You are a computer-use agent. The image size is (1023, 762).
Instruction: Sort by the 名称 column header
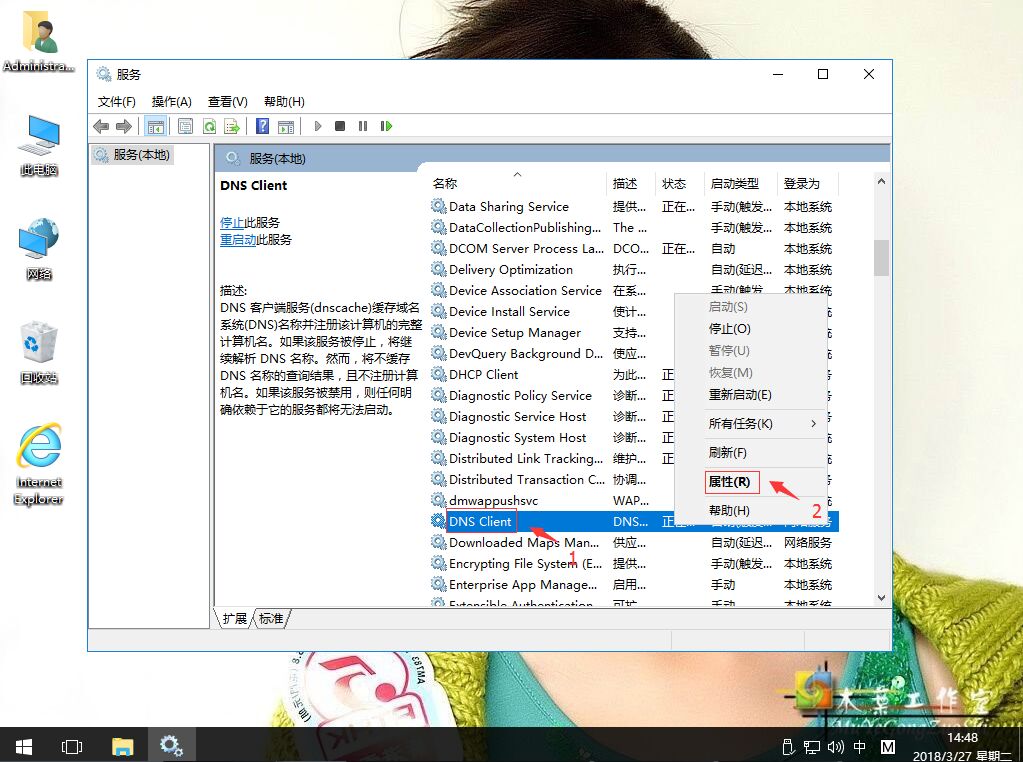pyautogui.click(x=517, y=183)
